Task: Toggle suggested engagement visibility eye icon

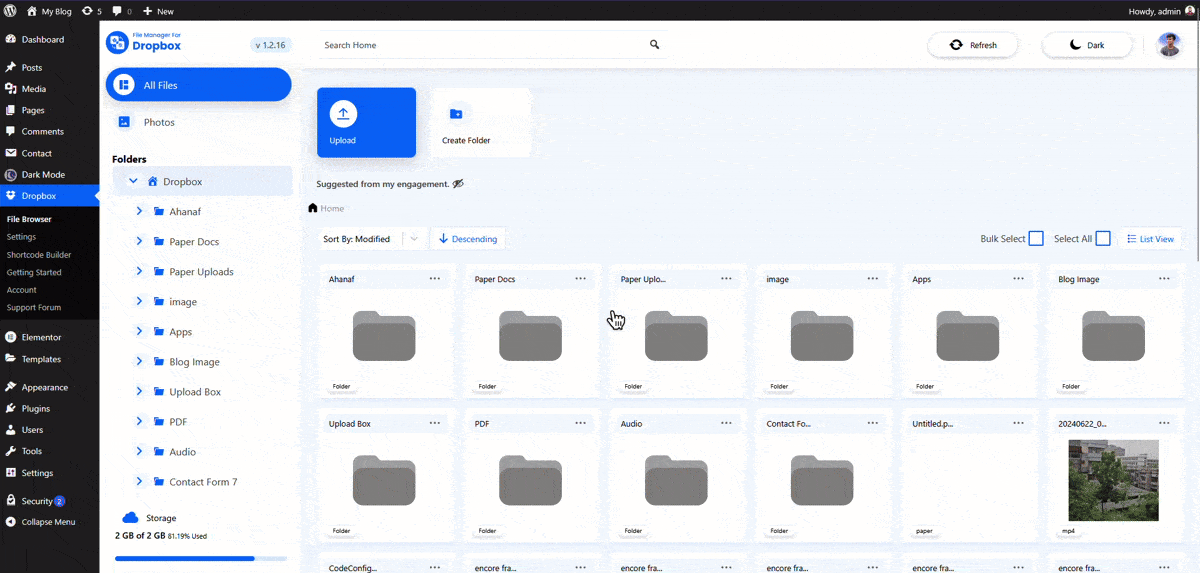Action: (458, 184)
